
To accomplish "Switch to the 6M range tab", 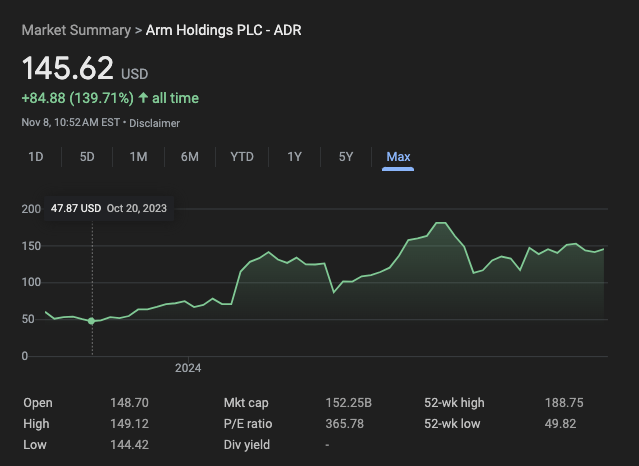I will pos(190,157).
